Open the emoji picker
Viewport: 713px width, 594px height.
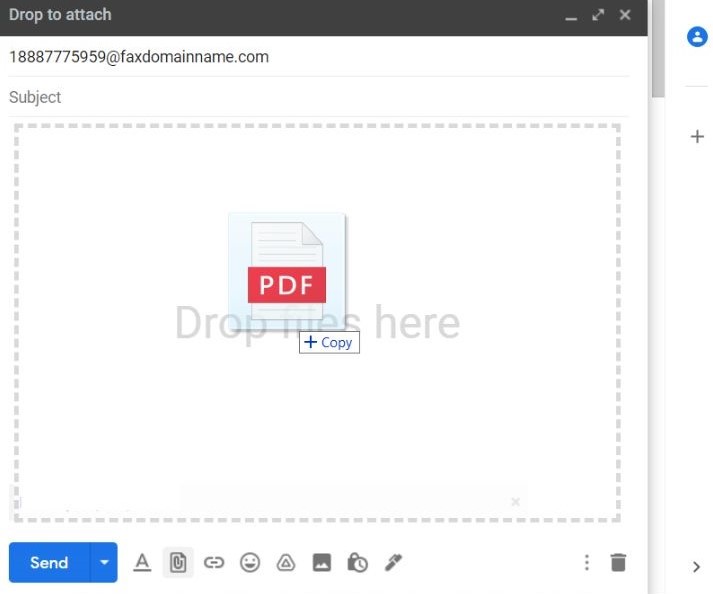pyautogui.click(x=250, y=563)
